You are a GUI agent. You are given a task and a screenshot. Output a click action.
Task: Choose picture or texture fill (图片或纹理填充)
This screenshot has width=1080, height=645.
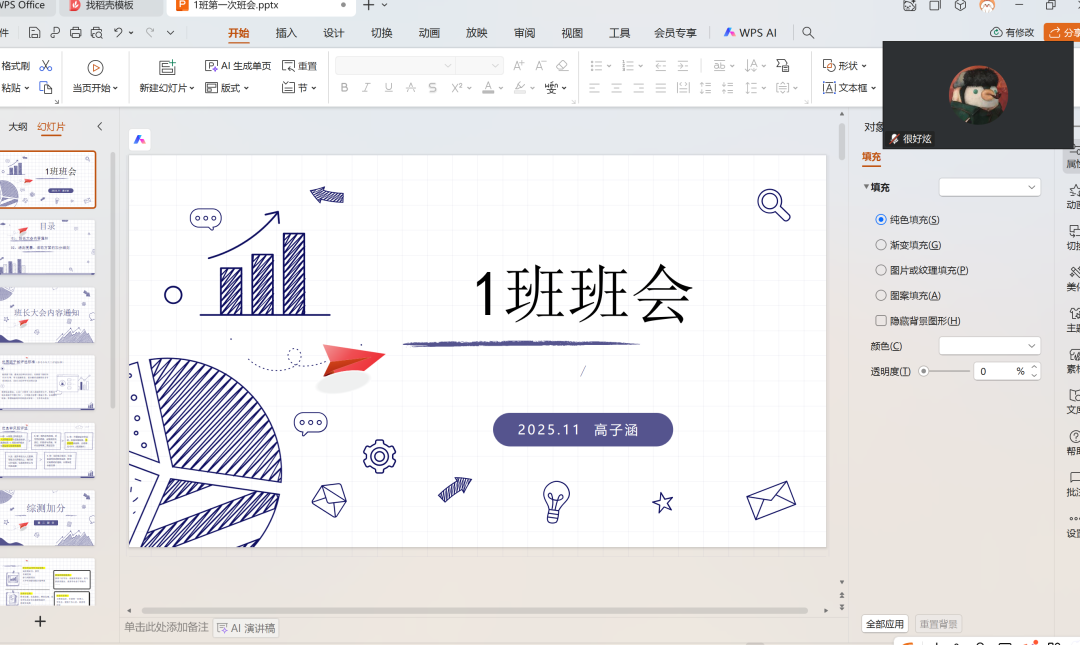pos(881,270)
